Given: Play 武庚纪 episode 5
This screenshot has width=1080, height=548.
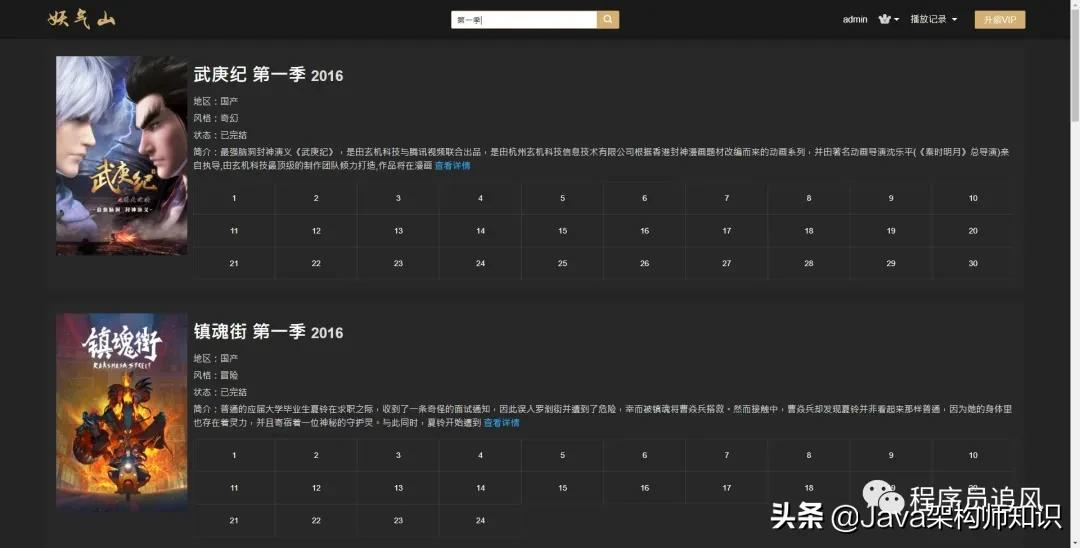Looking at the screenshot, I should point(563,198).
